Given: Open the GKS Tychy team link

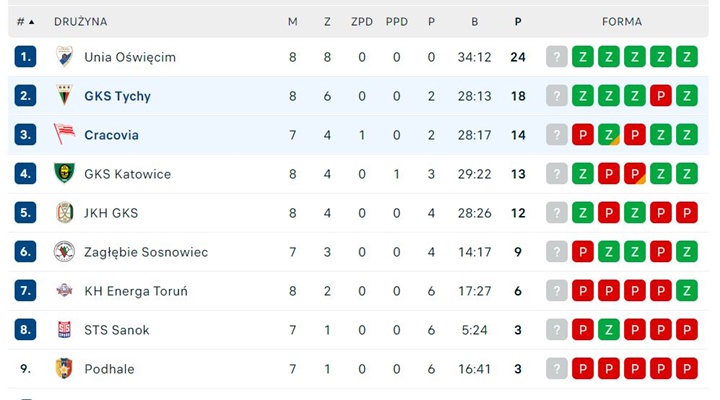Looking at the screenshot, I should click(x=118, y=96).
